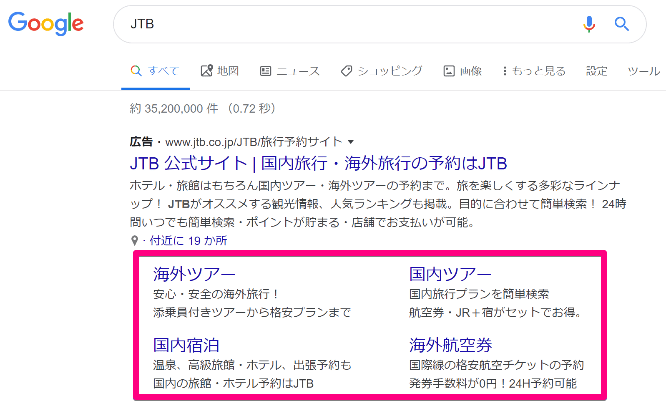The height and width of the screenshot is (406, 666).
Task: Click text 添乗員付きツアーから格安プランまで
Action: click(252, 313)
